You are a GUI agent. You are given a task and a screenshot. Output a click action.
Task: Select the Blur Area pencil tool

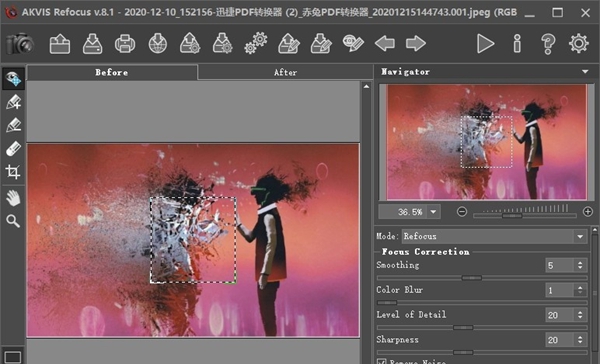coord(13,125)
